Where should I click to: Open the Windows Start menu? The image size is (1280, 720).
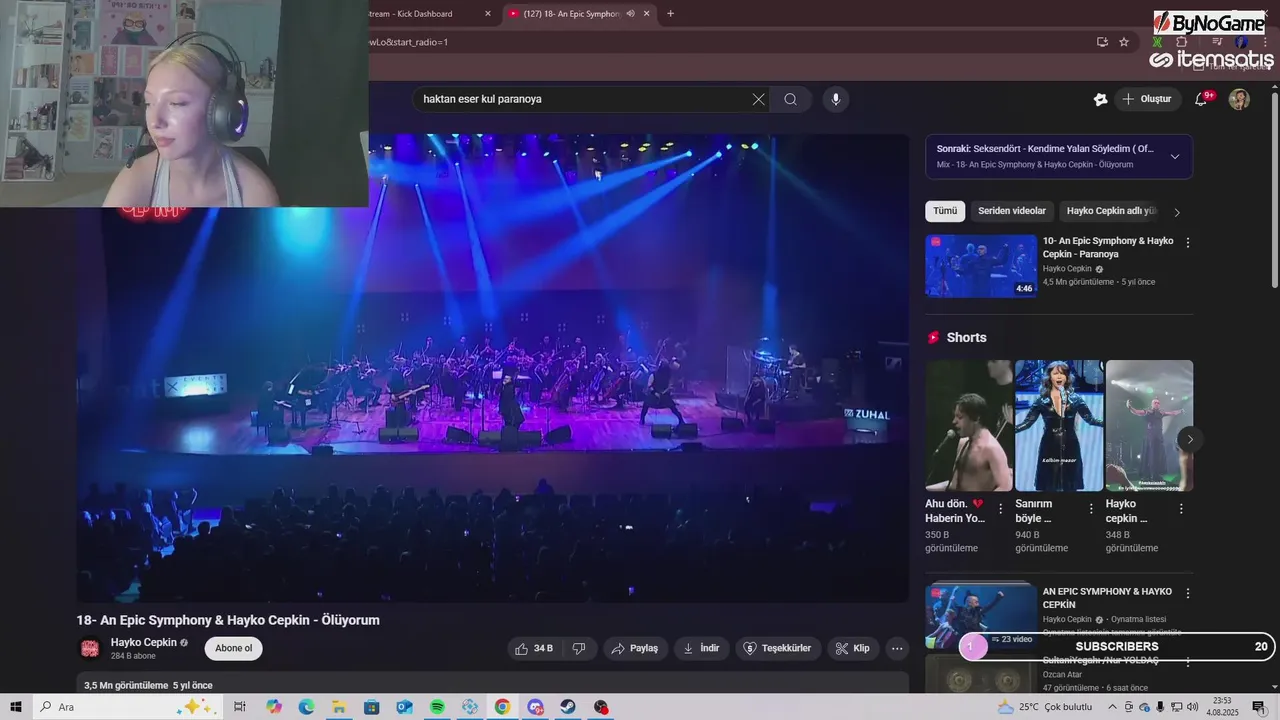pyautogui.click(x=15, y=707)
